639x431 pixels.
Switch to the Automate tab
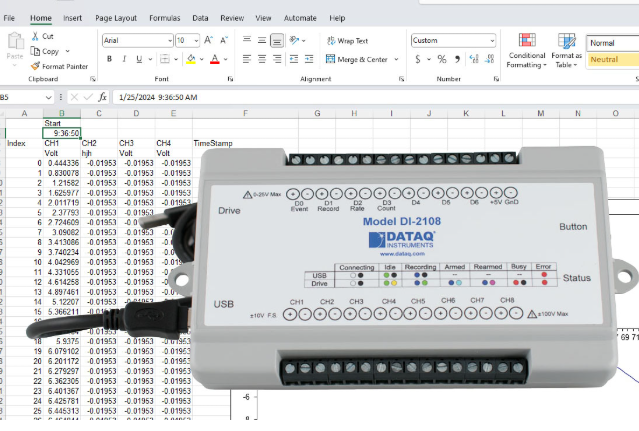(300, 18)
